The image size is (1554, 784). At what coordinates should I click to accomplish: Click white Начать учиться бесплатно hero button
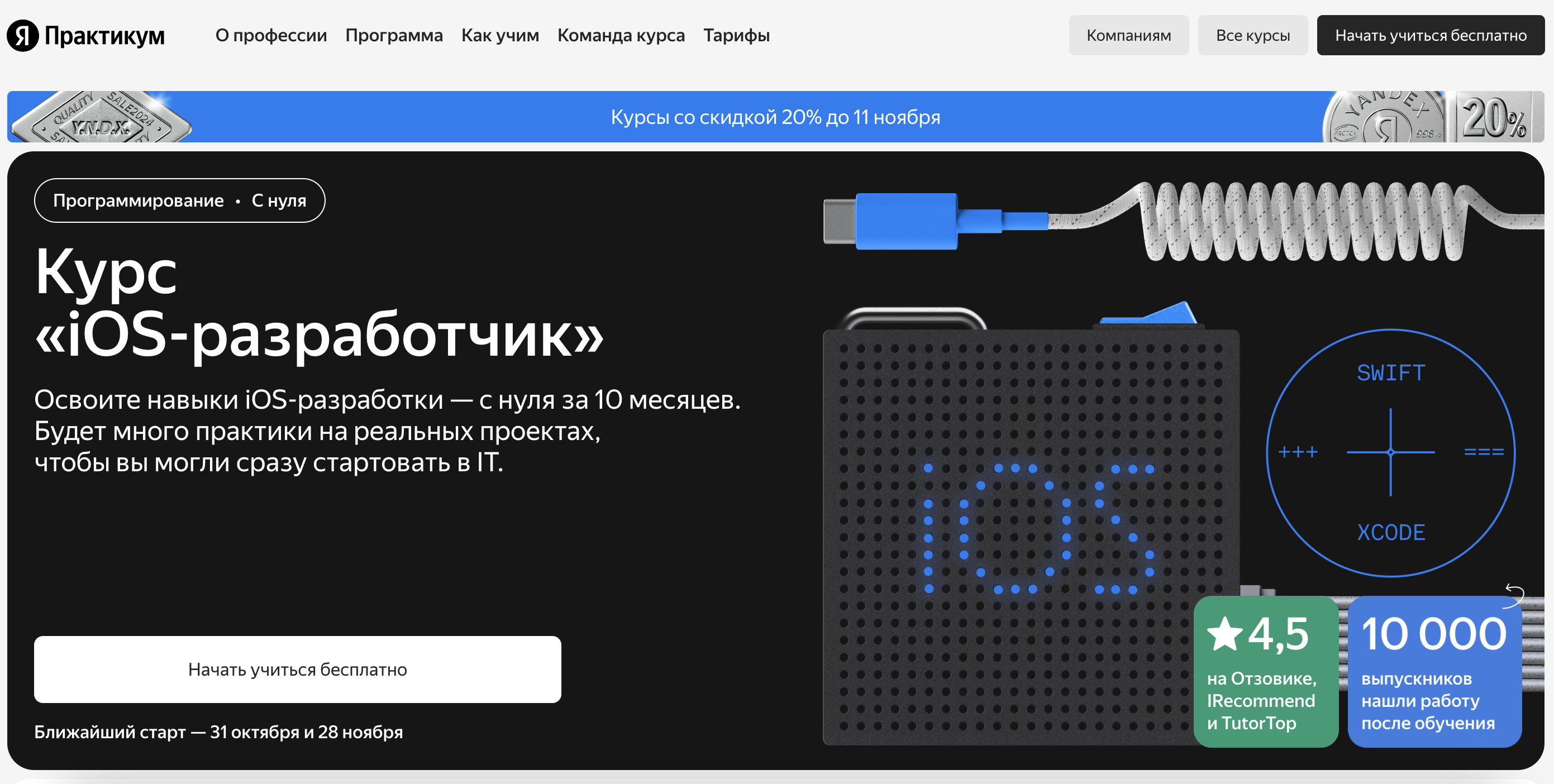(297, 670)
